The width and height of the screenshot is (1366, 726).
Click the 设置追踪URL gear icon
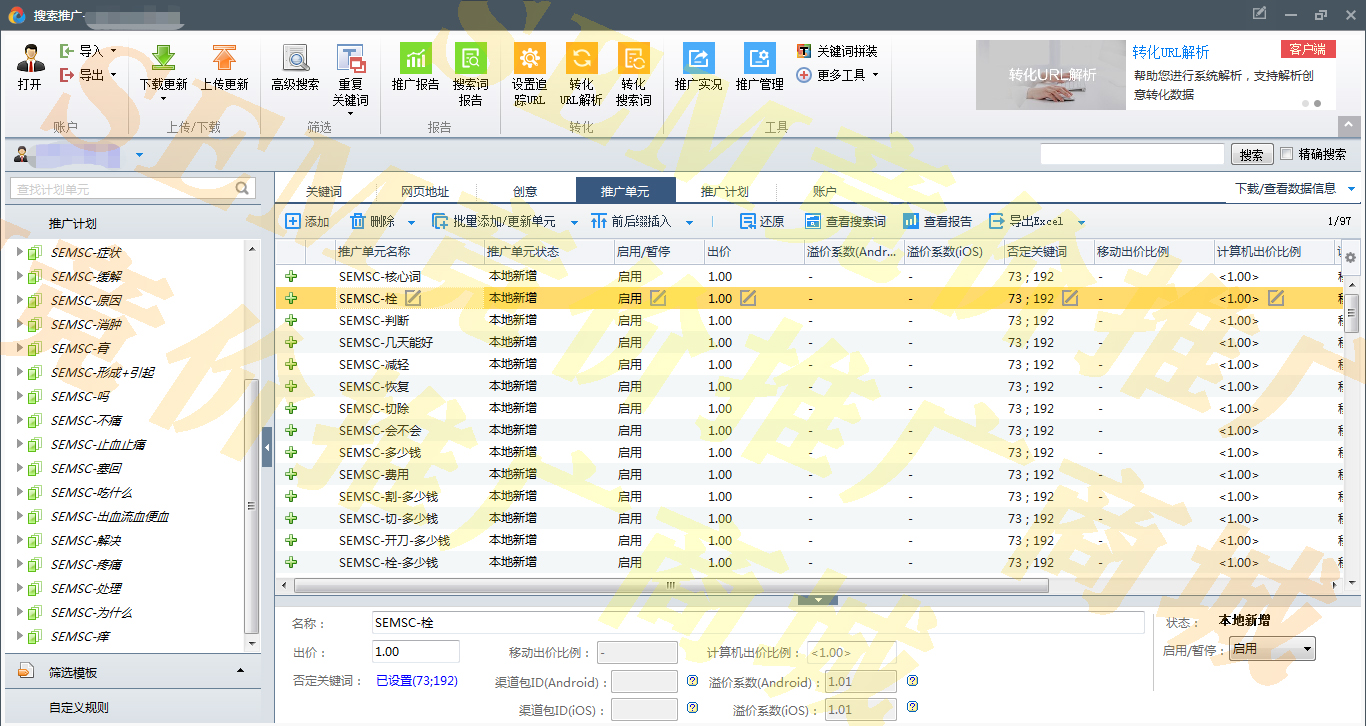[529, 57]
